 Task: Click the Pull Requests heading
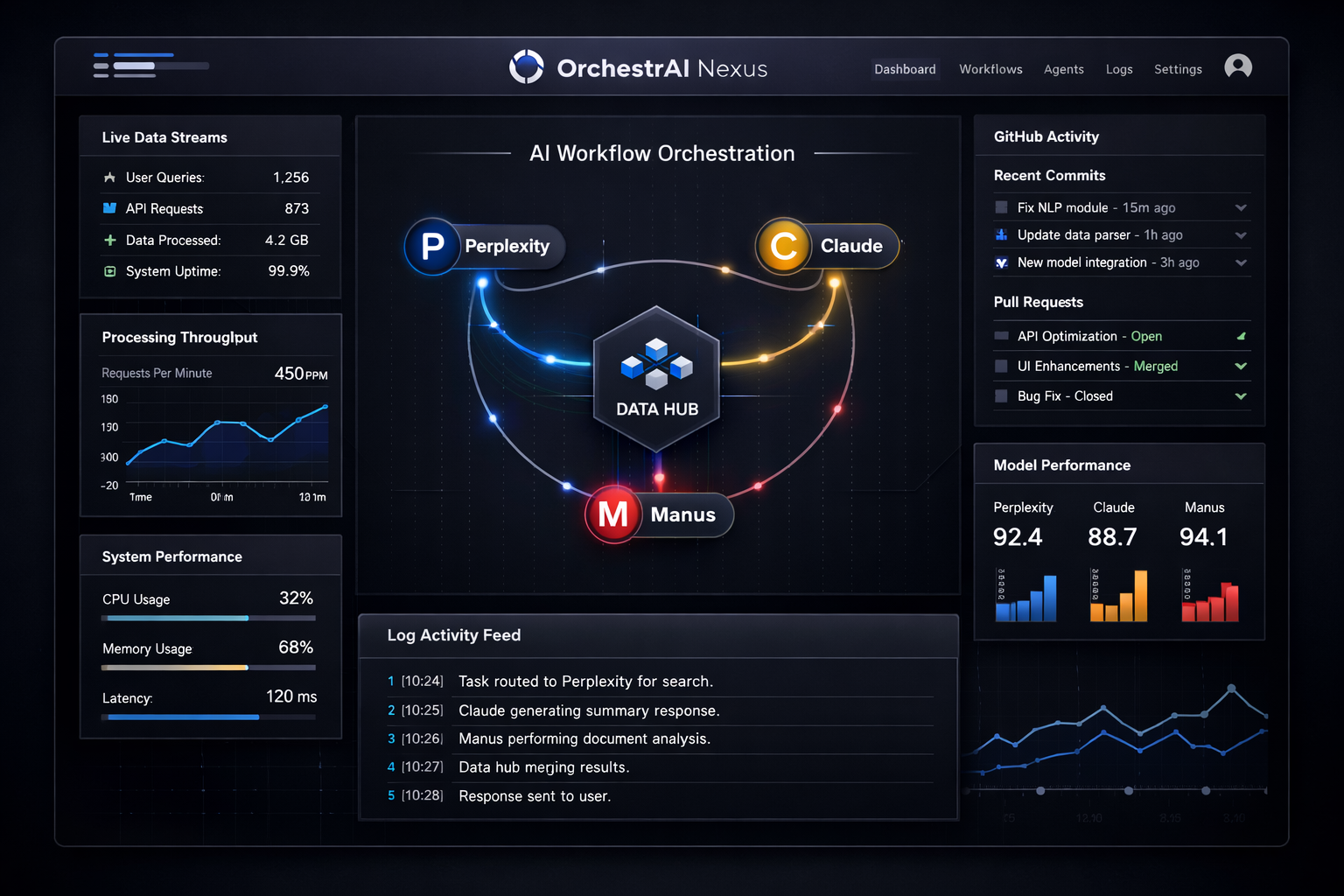1039,303
